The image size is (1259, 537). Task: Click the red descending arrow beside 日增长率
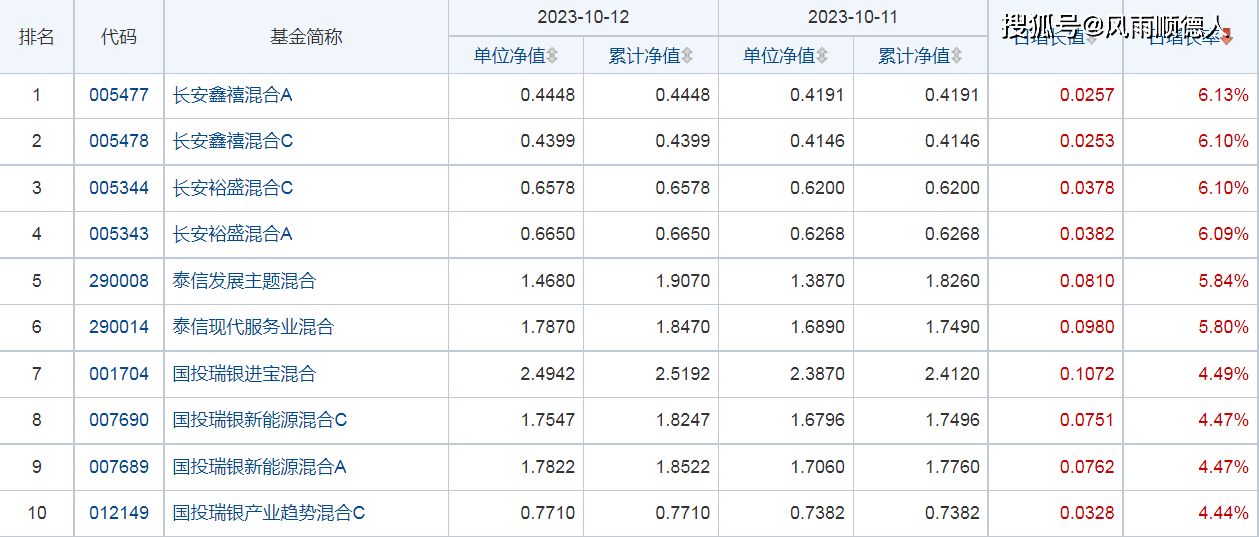point(1227,39)
